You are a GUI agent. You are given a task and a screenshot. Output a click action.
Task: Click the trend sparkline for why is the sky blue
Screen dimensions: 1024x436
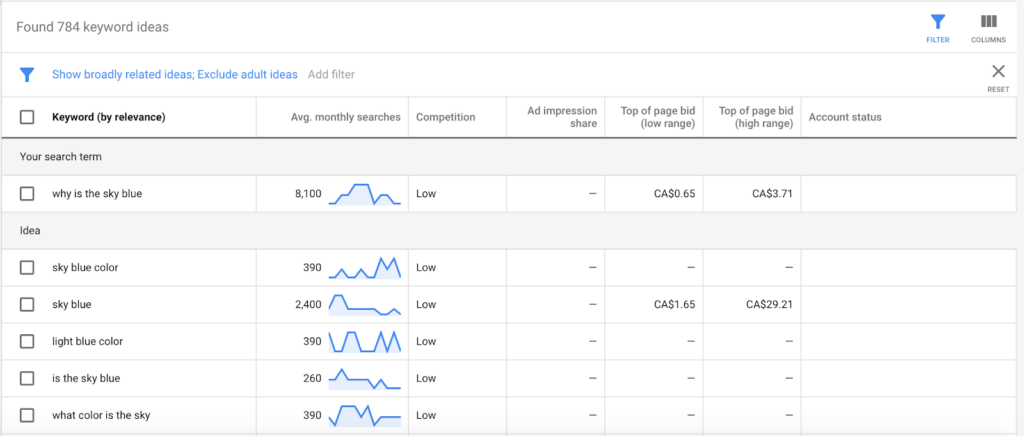click(x=364, y=194)
